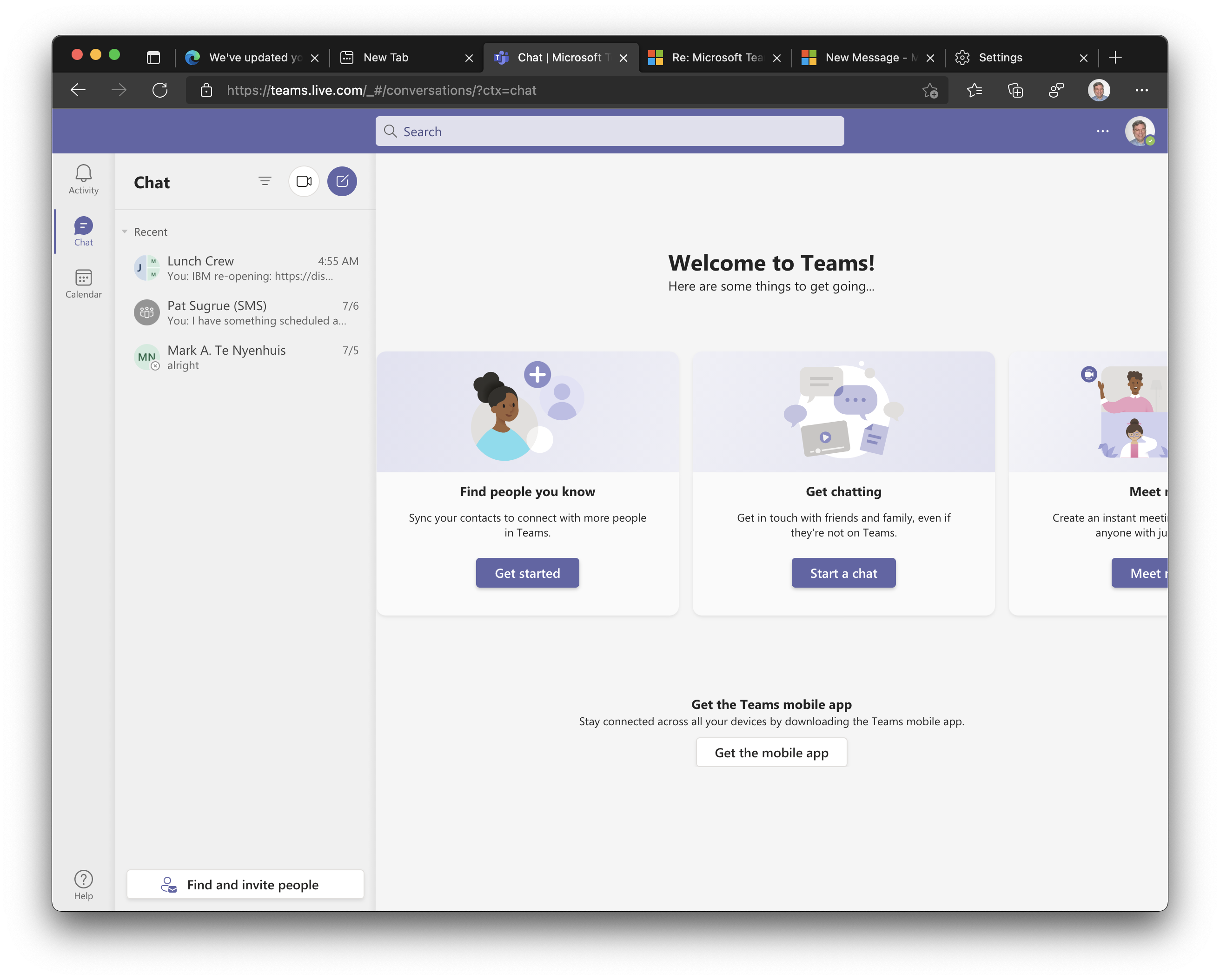Image resolution: width=1220 pixels, height=980 pixels.
Task: Close the Re: Microsoft Tea tab
Action: pos(777,58)
